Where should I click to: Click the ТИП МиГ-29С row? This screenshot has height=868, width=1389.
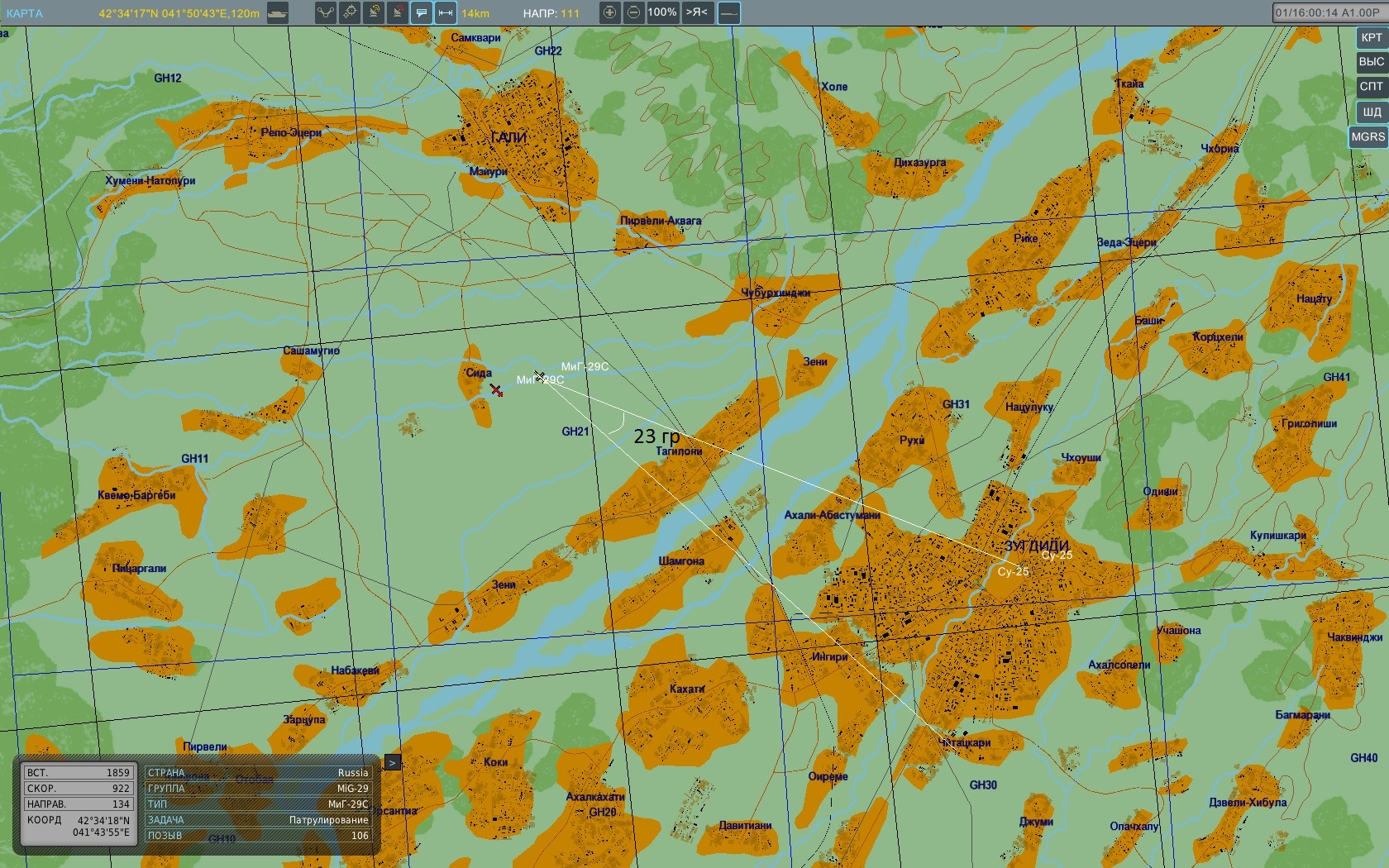[258, 804]
